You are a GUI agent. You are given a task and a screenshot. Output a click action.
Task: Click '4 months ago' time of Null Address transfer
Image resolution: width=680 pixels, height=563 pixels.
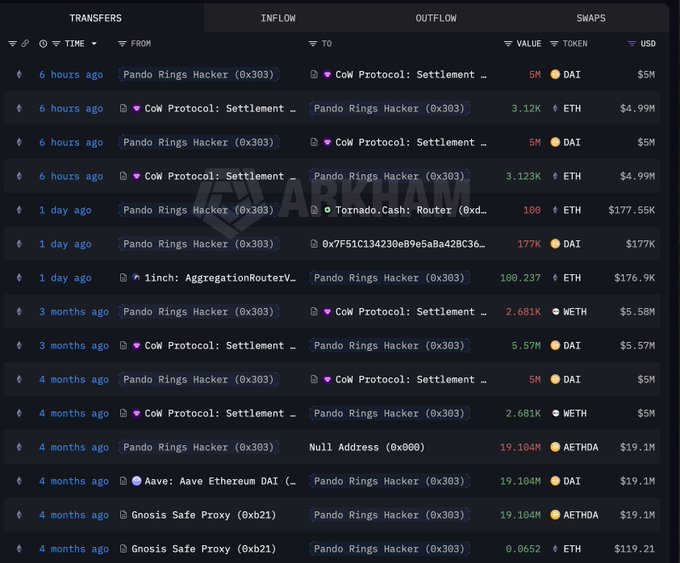pyautogui.click(x=74, y=447)
